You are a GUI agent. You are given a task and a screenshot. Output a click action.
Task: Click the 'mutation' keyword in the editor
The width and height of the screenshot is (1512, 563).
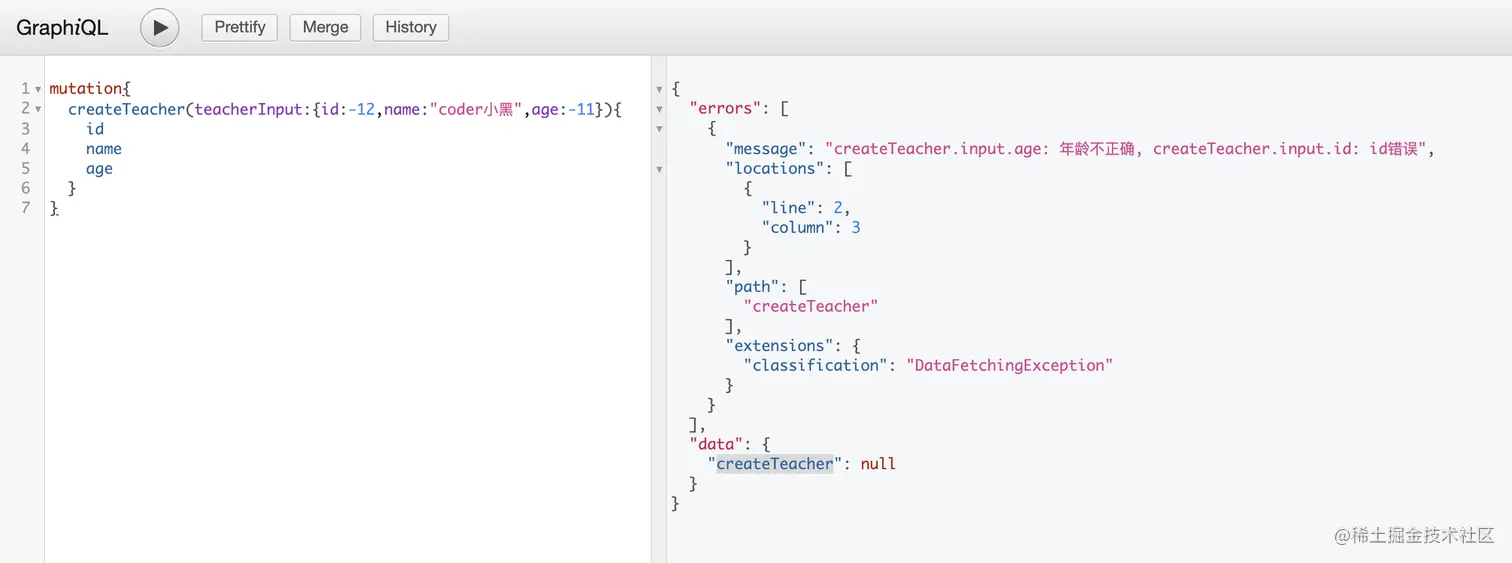tap(86, 89)
